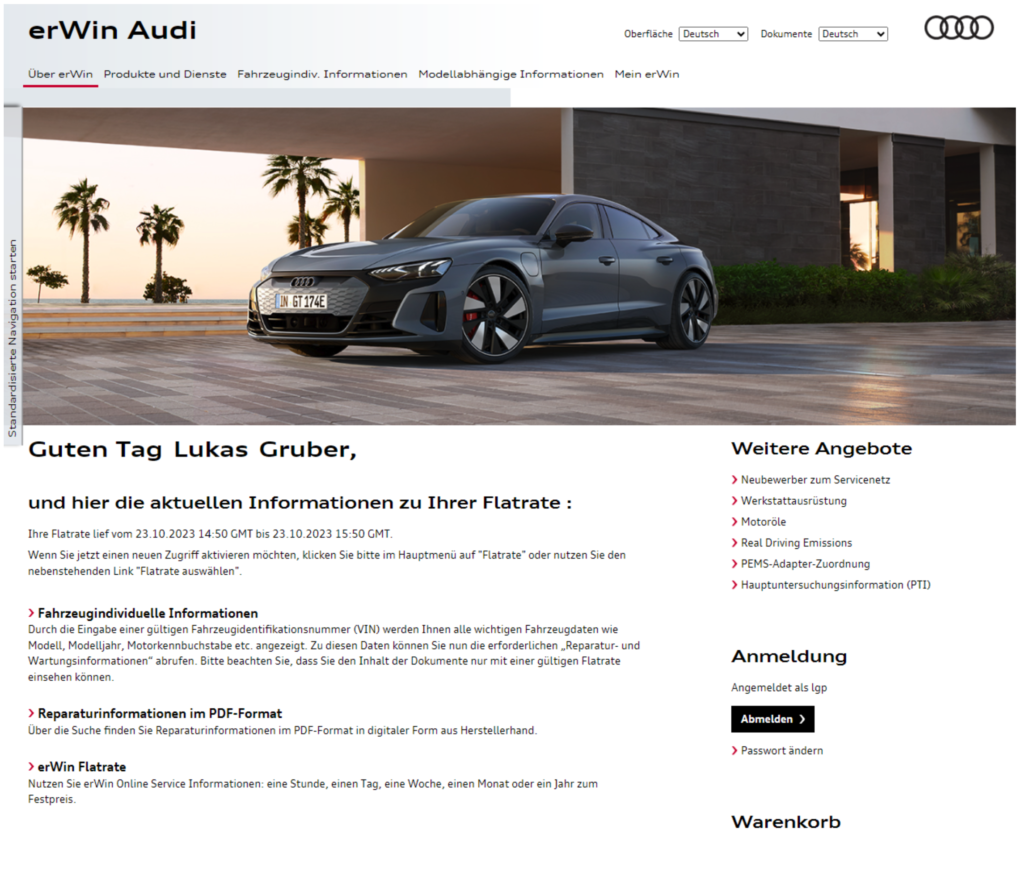Open the Produkte und Dienste menu
Image resolution: width=1024 pixels, height=876 pixels.
pyautogui.click(x=165, y=74)
